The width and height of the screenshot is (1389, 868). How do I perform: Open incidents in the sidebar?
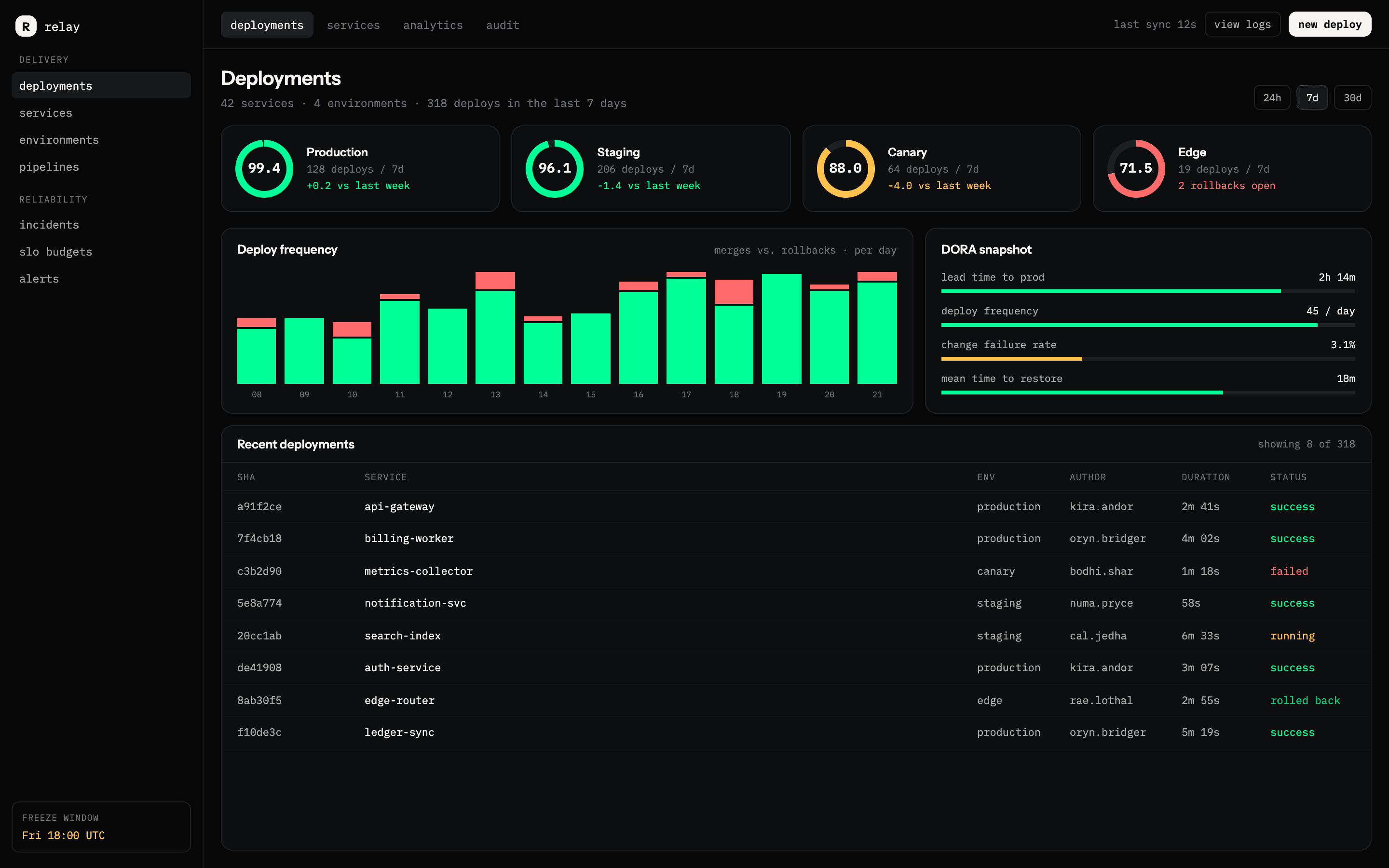pos(101,224)
